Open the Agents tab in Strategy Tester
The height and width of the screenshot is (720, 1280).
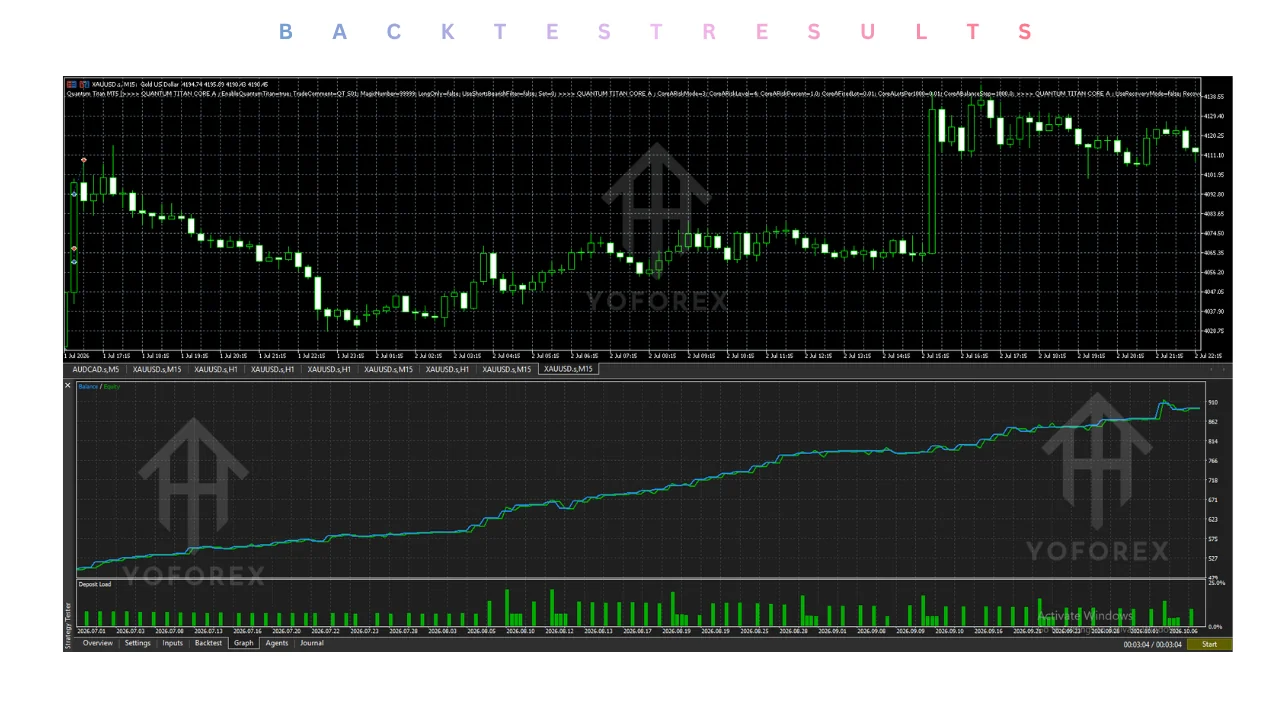pyautogui.click(x=277, y=643)
